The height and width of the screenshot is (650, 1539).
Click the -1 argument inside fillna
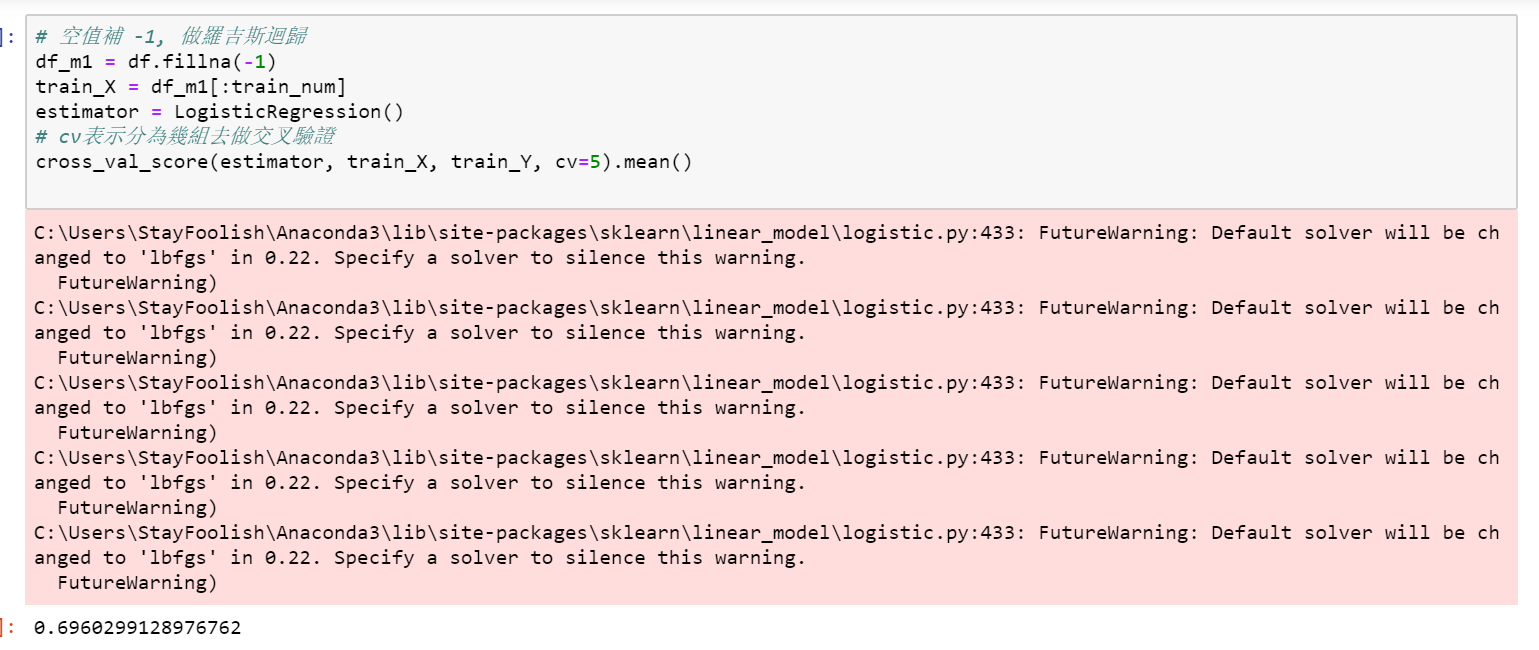254,62
